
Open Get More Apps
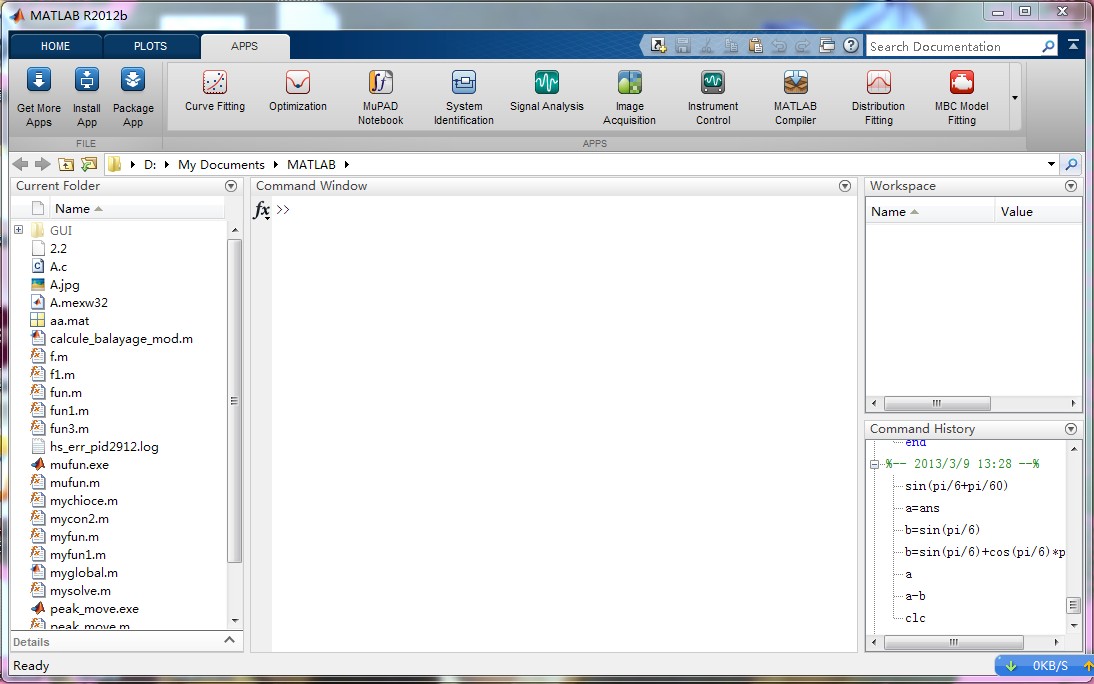39,97
